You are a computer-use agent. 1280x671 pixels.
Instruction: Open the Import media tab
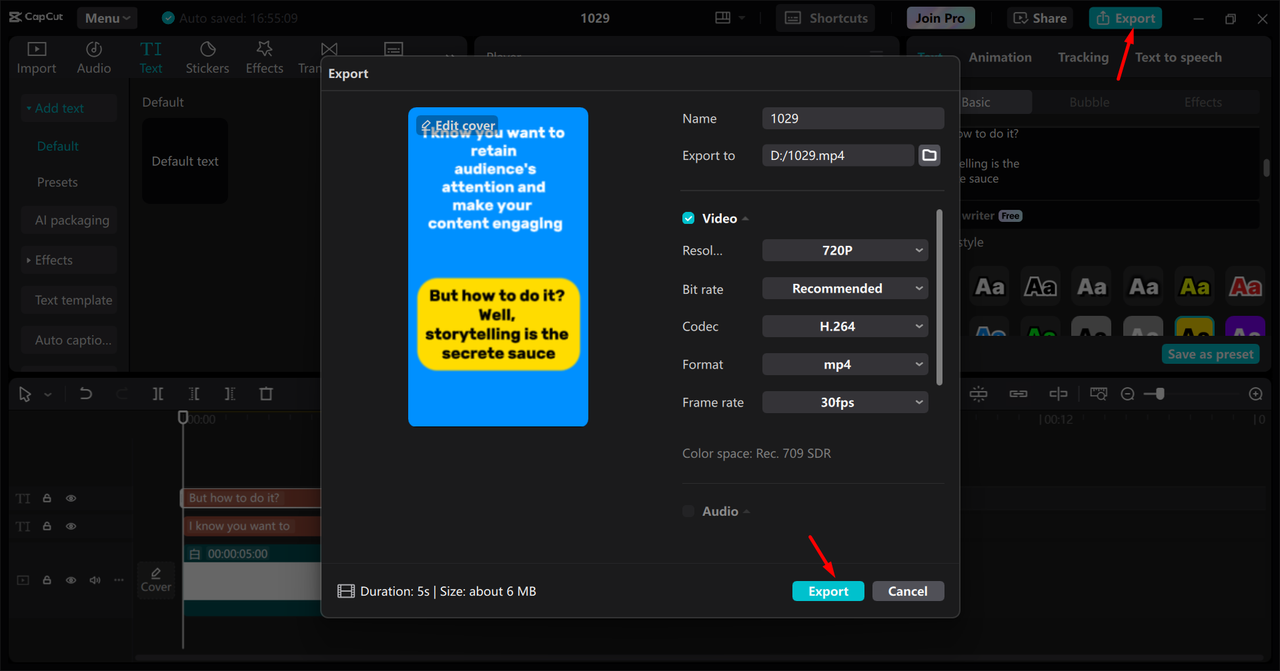(x=36, y=58)
